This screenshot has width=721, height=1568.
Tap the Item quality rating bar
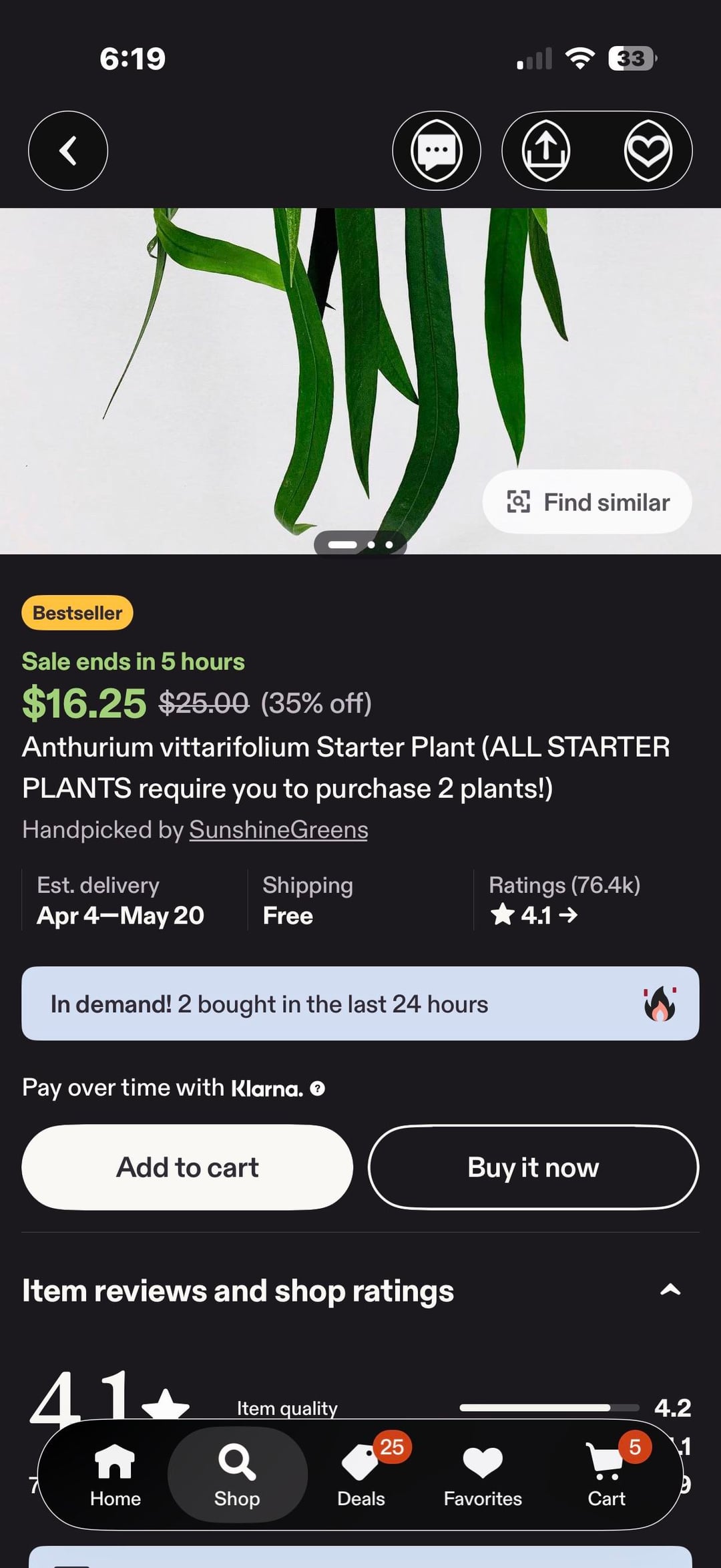point(549,1408)
